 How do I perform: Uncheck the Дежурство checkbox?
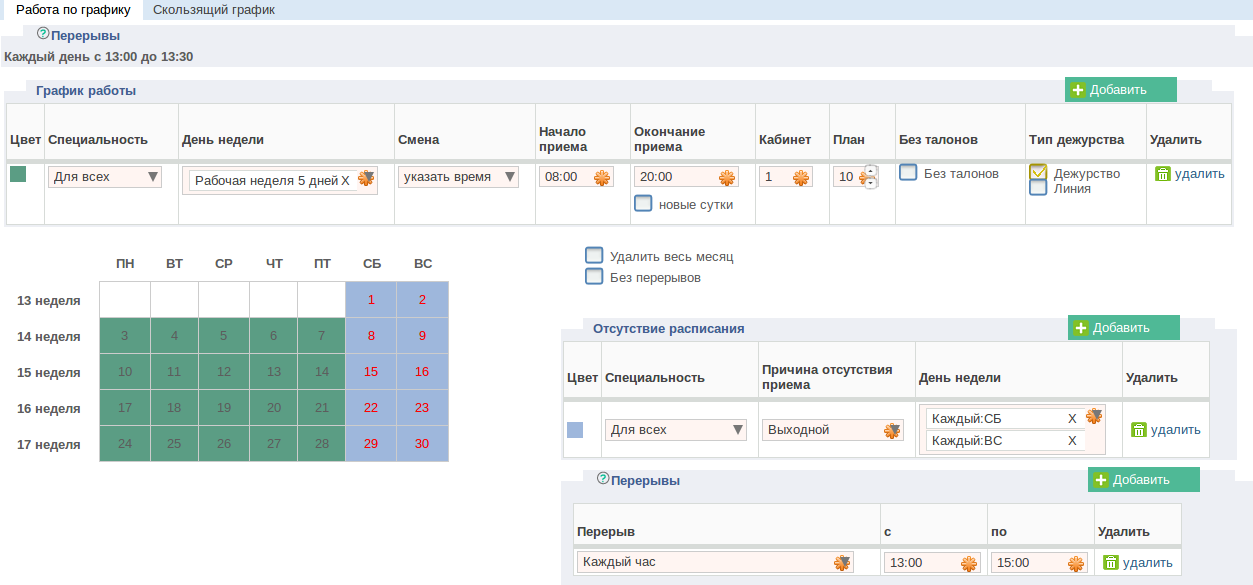coord(1038,173)
